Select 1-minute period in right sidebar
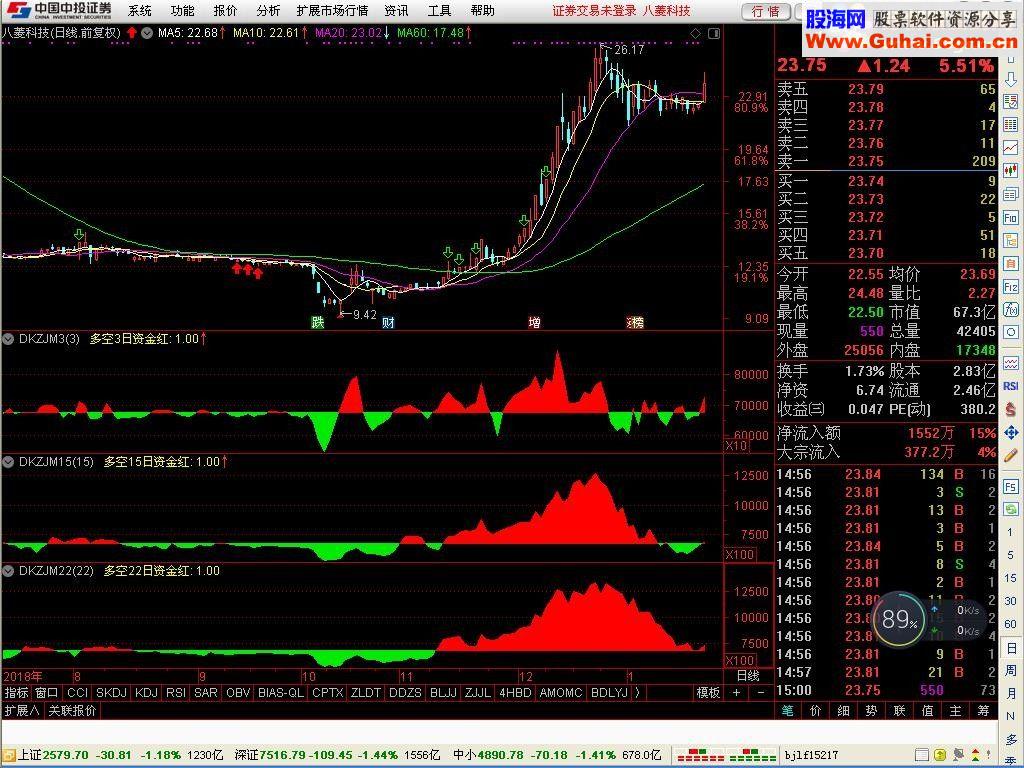Viewport: 1024px width, 768px height. [1011, 532]
